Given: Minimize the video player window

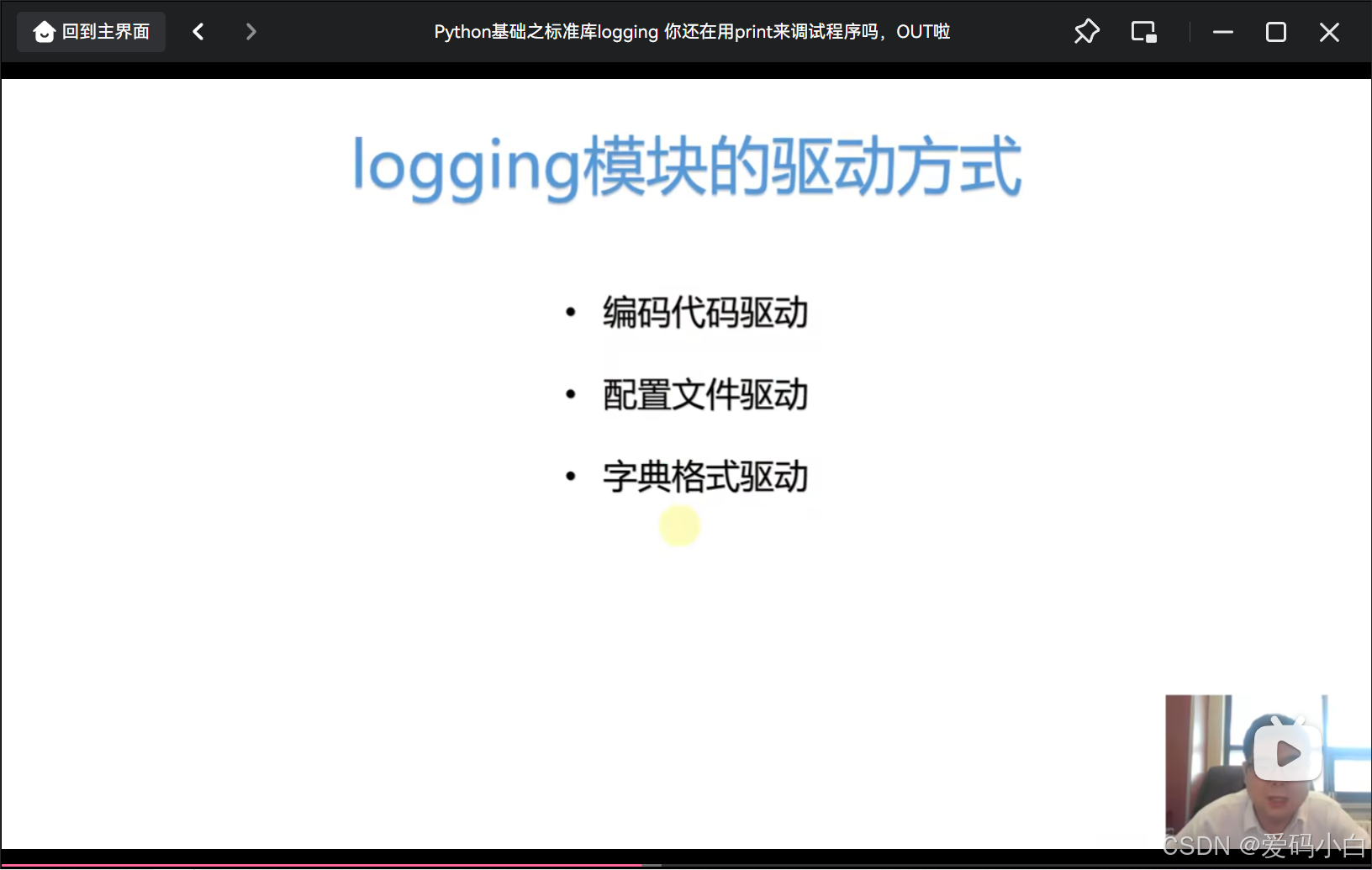Looking at the screenshot, I should coord(1222,31).
